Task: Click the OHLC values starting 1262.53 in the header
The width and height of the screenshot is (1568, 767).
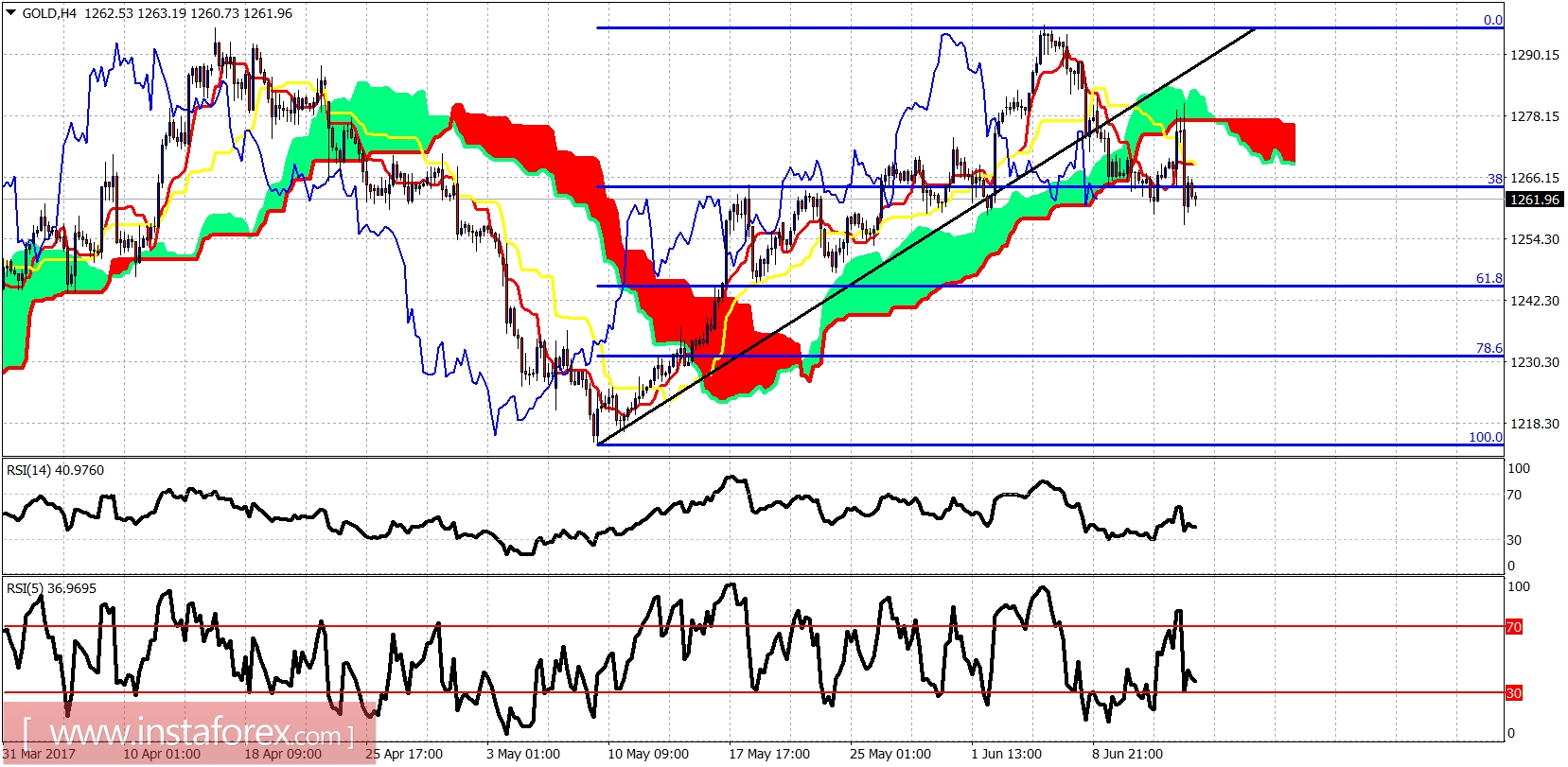Action: coord(188,13)
